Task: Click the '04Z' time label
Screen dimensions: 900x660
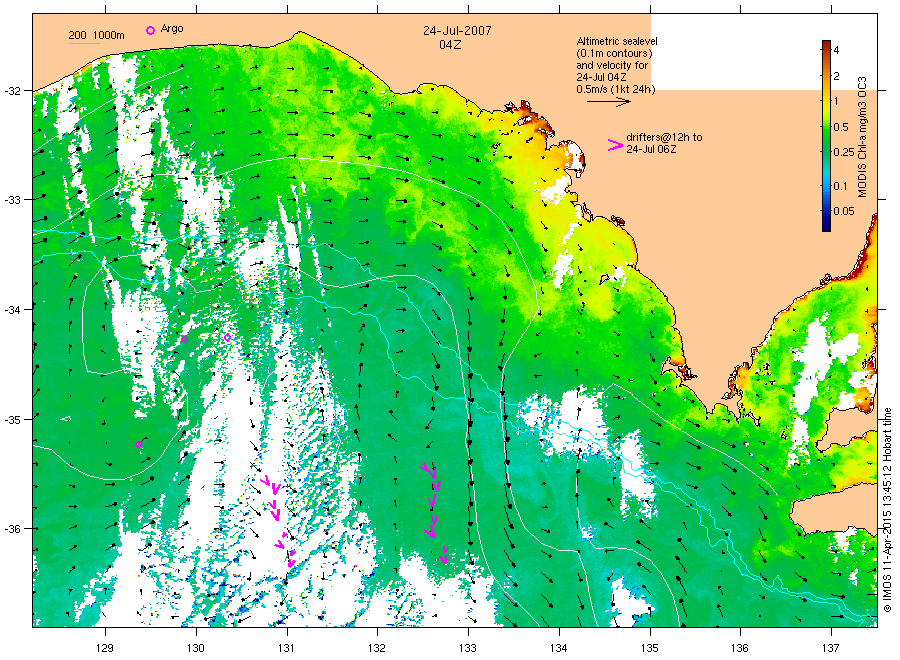Action: (x=450, y=45)
